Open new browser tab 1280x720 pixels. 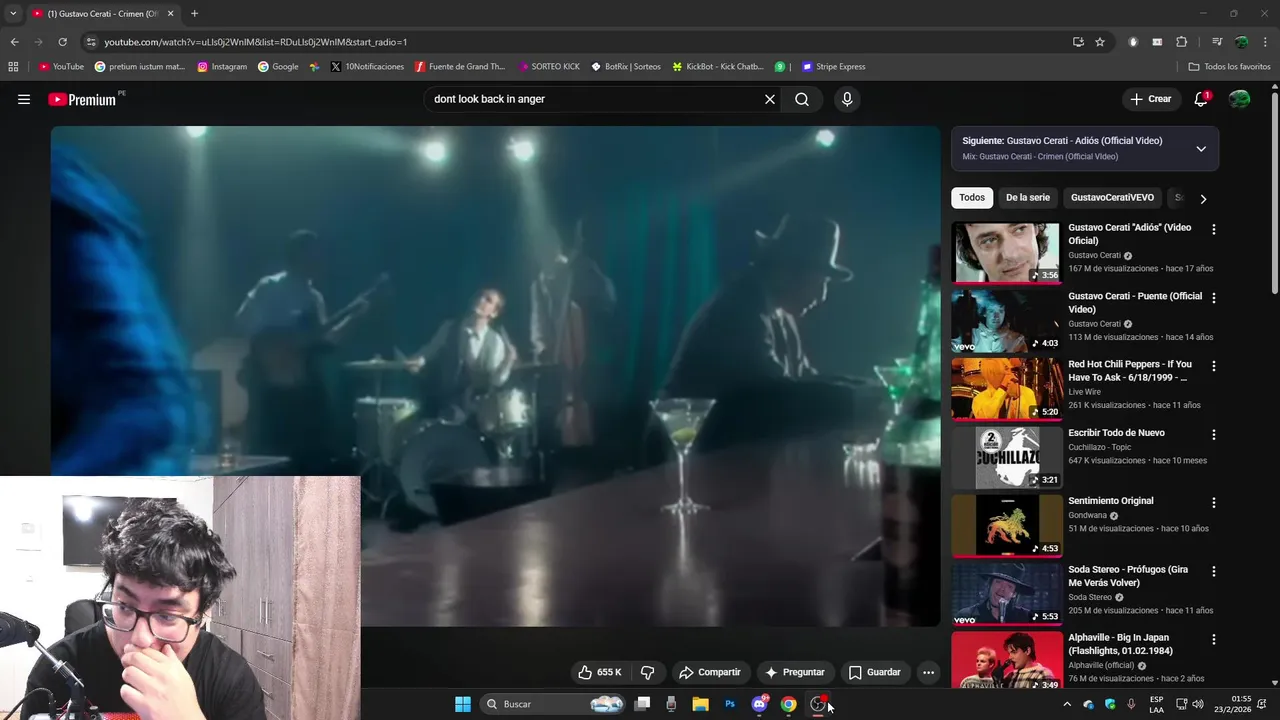click(x=194, y=14)
